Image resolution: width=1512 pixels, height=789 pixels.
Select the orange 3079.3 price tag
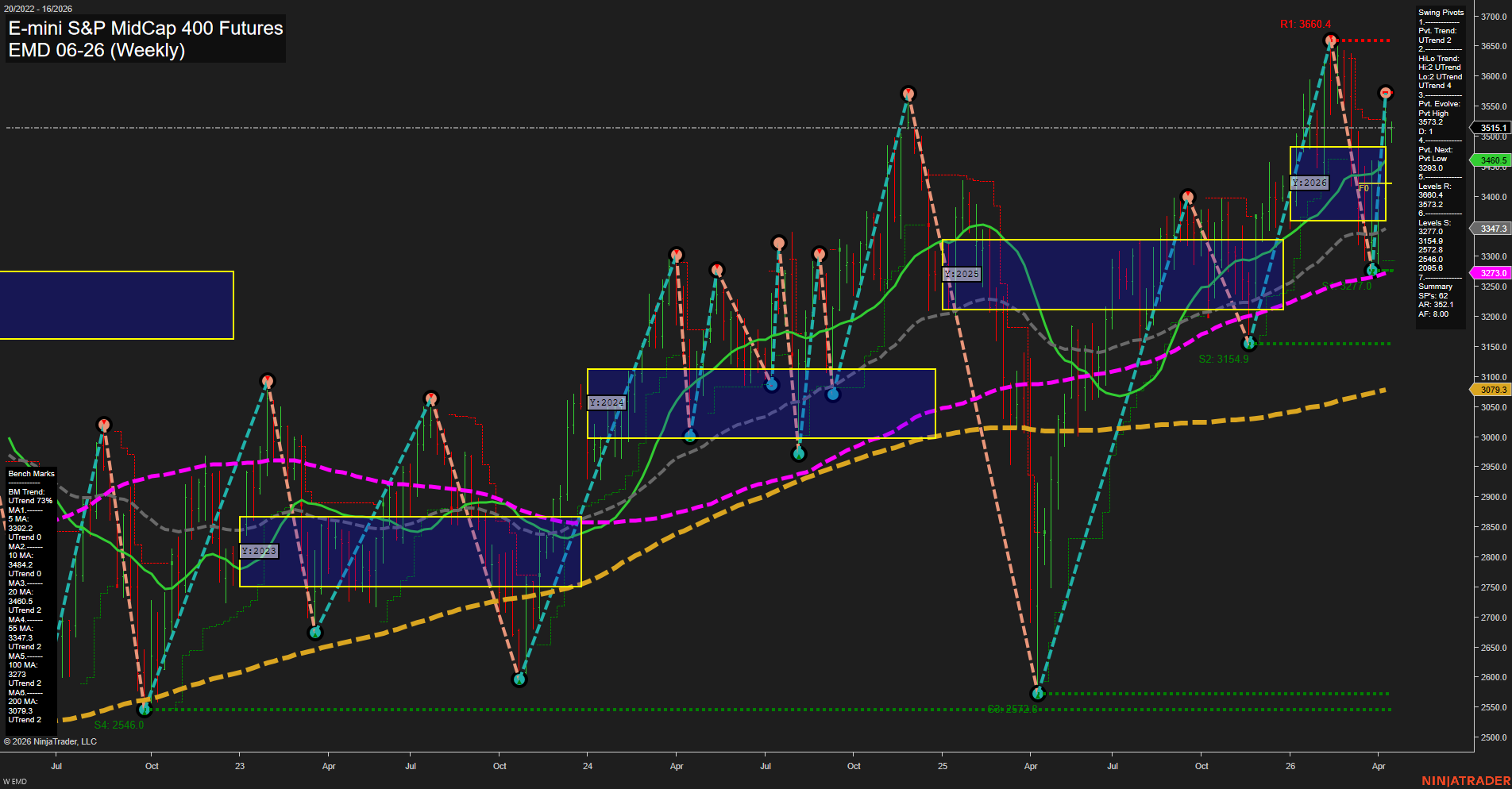(1492, 390)
